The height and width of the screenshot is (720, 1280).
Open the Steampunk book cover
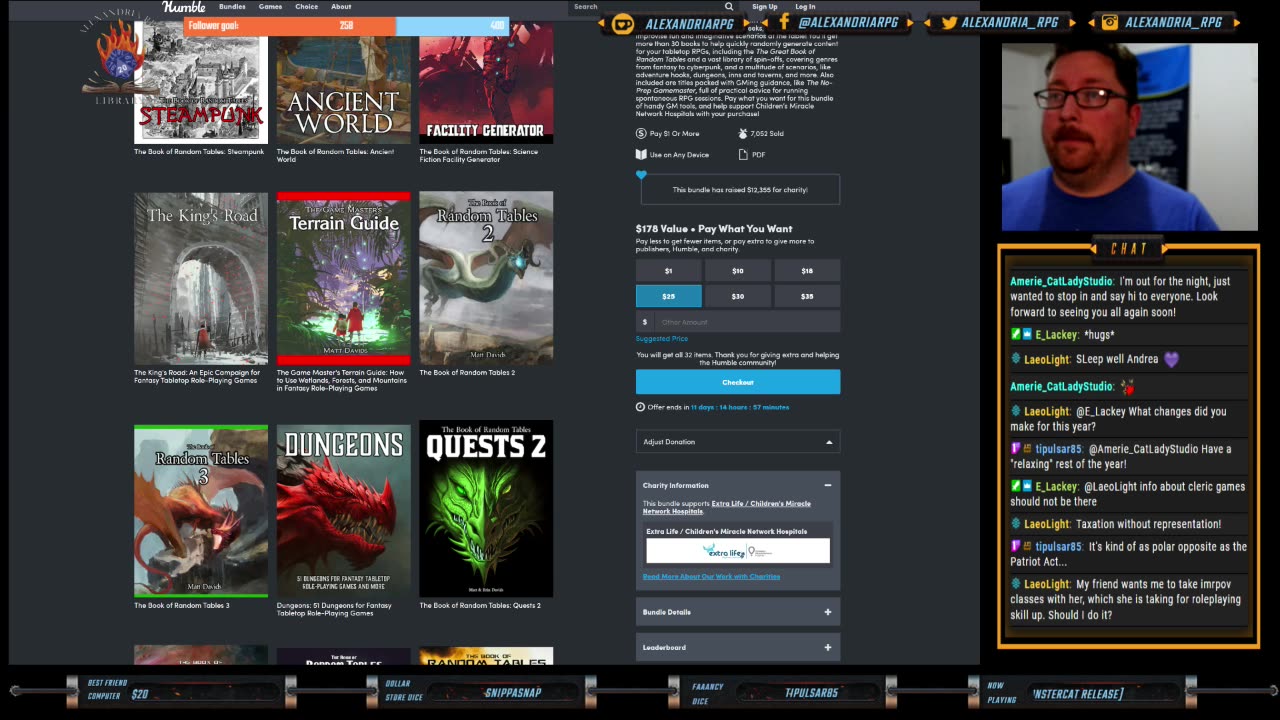tap(201, 82)
